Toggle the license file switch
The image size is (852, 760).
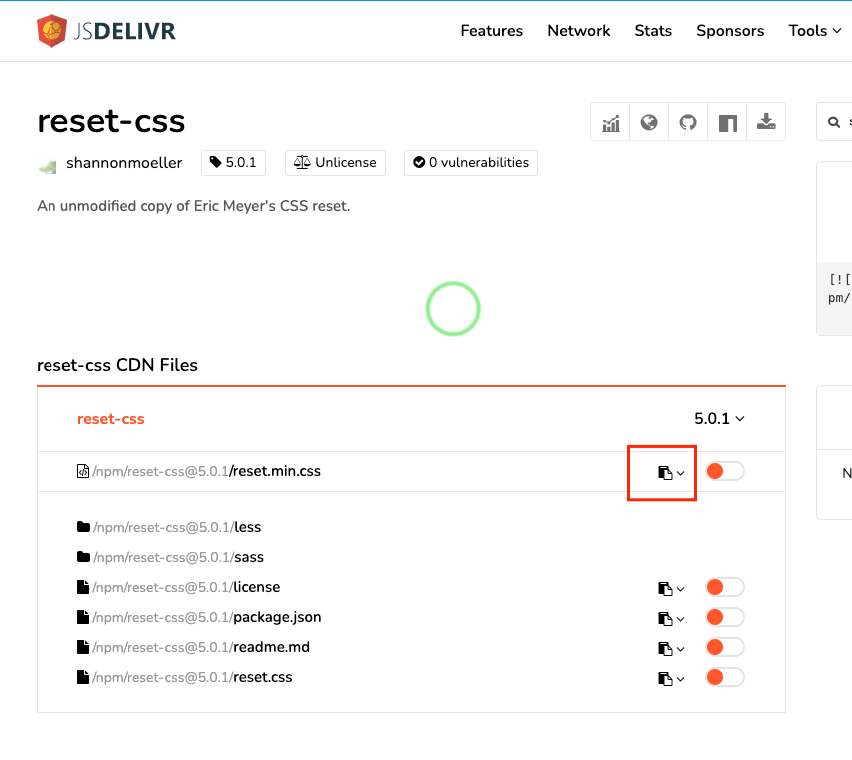point(725,587)
